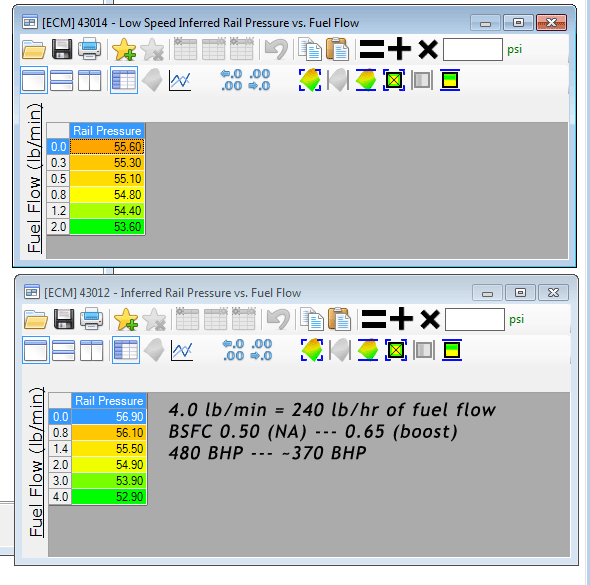Click plus (add value) in 43014 window

click(400, 49)
